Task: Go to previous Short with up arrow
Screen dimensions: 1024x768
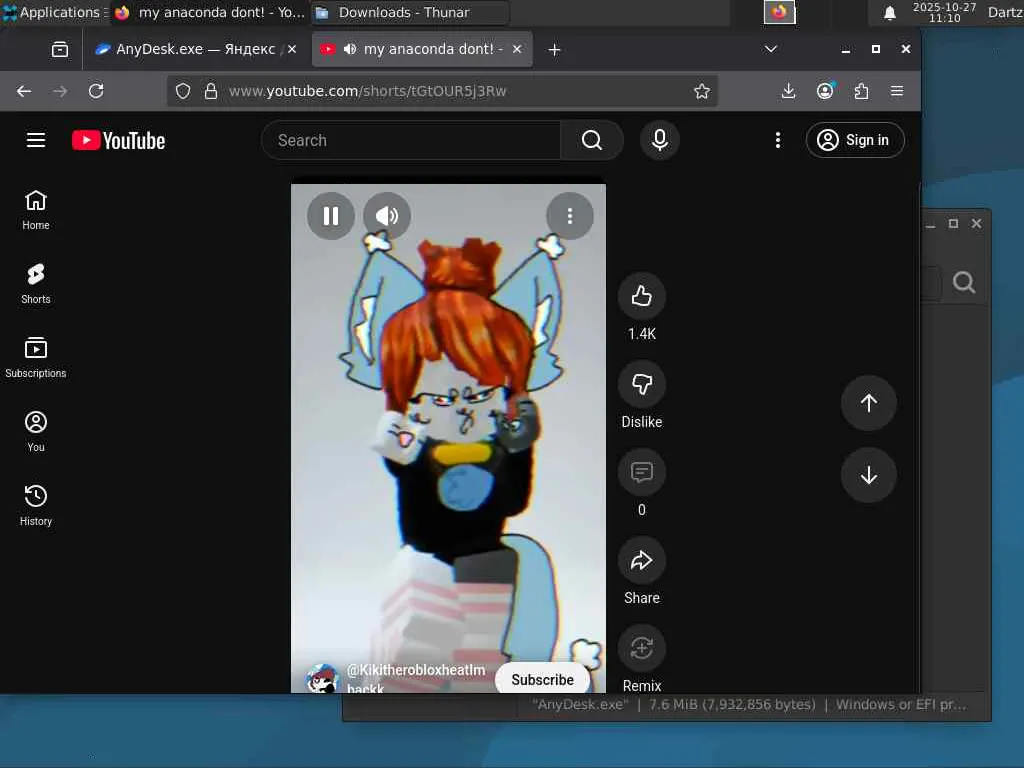Action: (869, 403)
